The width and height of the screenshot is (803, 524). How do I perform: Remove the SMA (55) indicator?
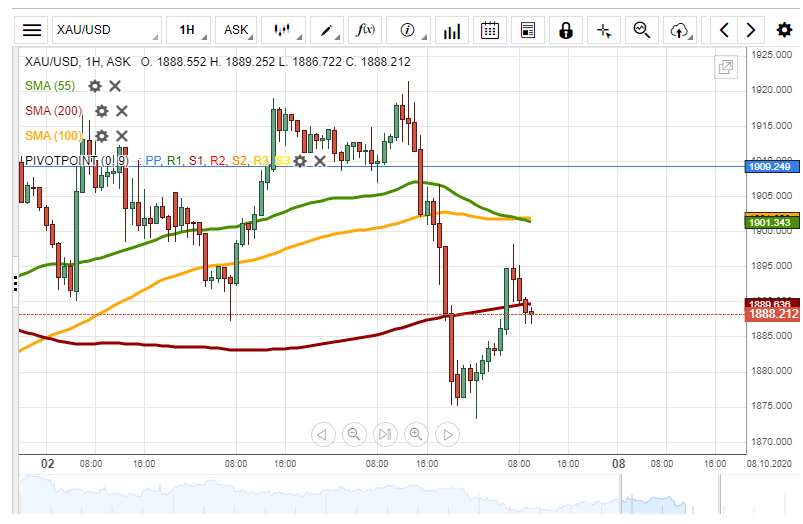tap(115, 86)
